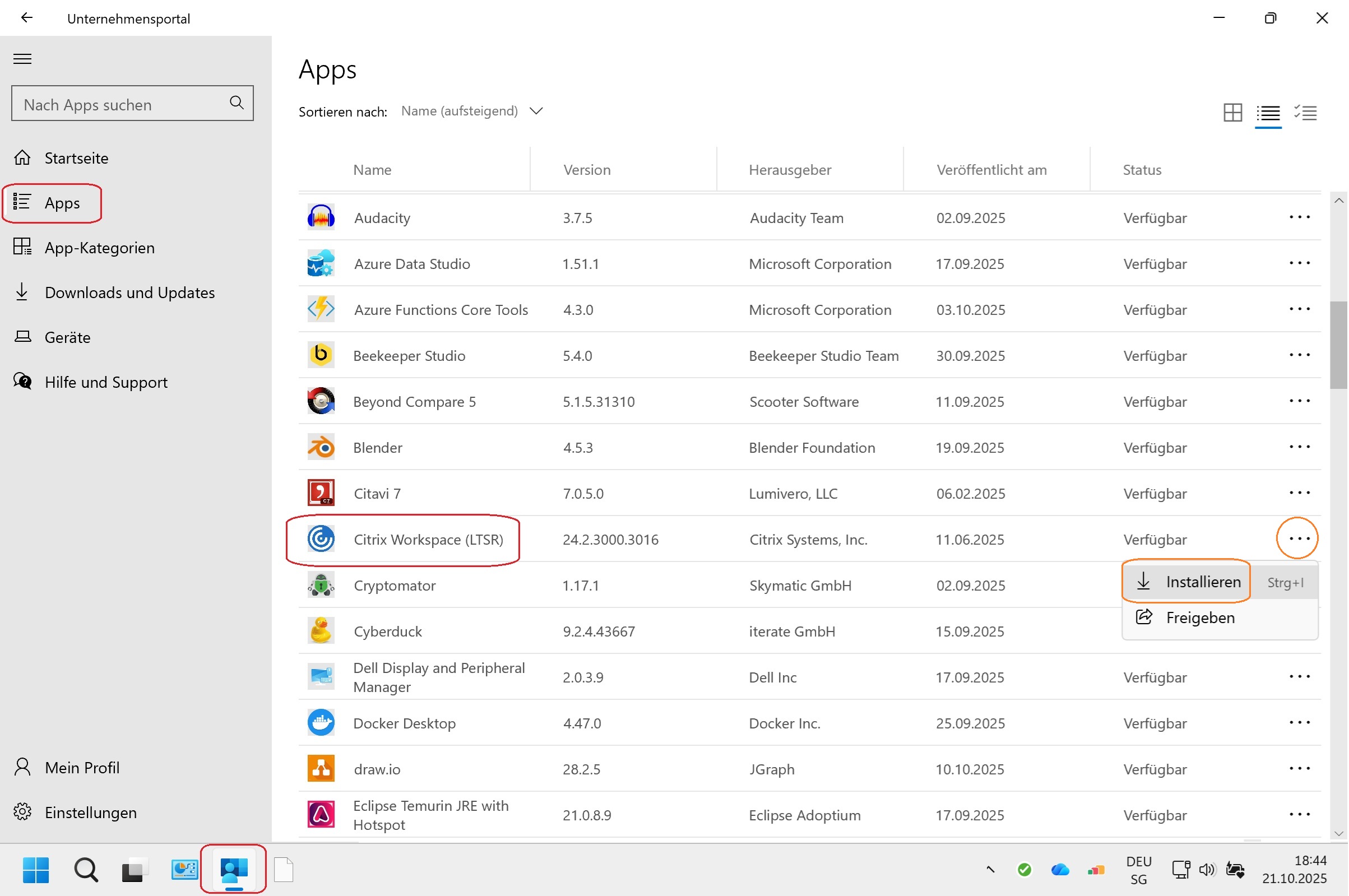Open the ellipsis options for Beekeeper Studio
Viewport: 1349px width, 896px height.
pyautogui.click(x=1299, y=355)
